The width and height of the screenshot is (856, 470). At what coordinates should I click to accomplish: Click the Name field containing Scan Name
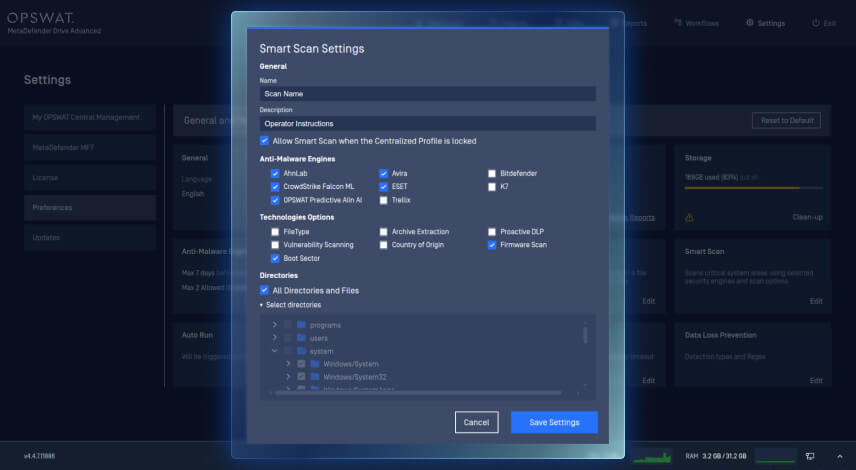427,94
